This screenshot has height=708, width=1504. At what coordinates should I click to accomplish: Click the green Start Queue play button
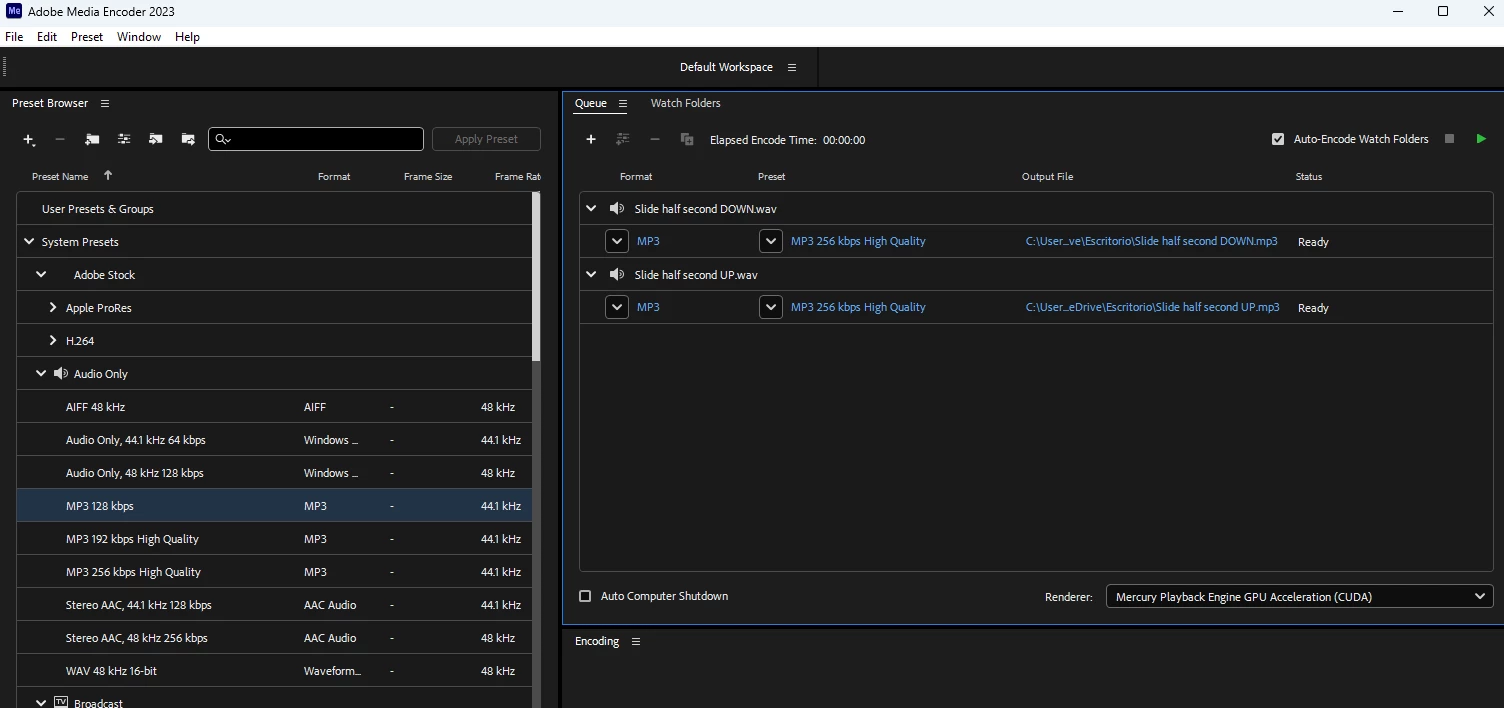tap(1481, 139)
